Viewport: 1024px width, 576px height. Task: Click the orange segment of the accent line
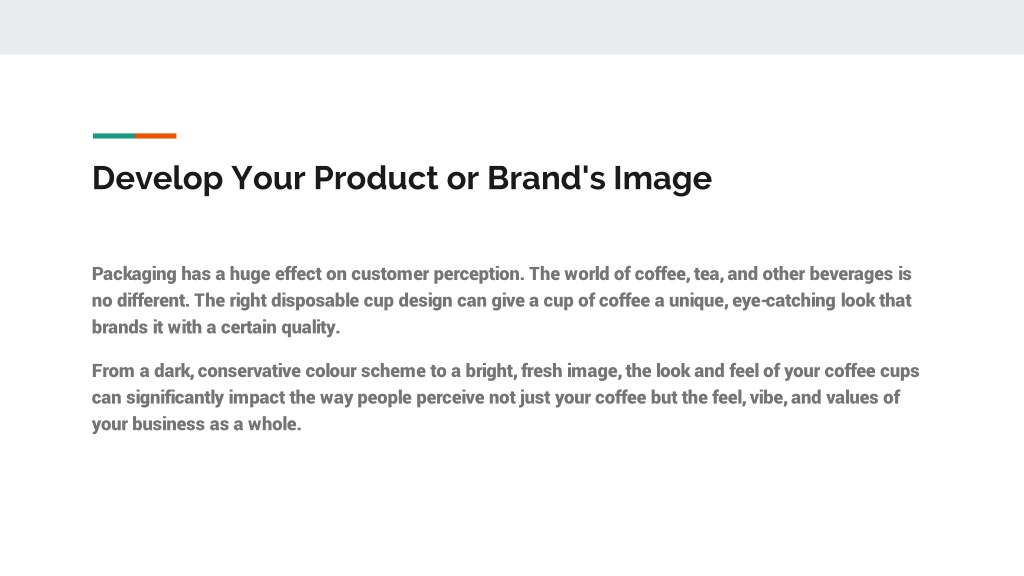tap(156, 136)
